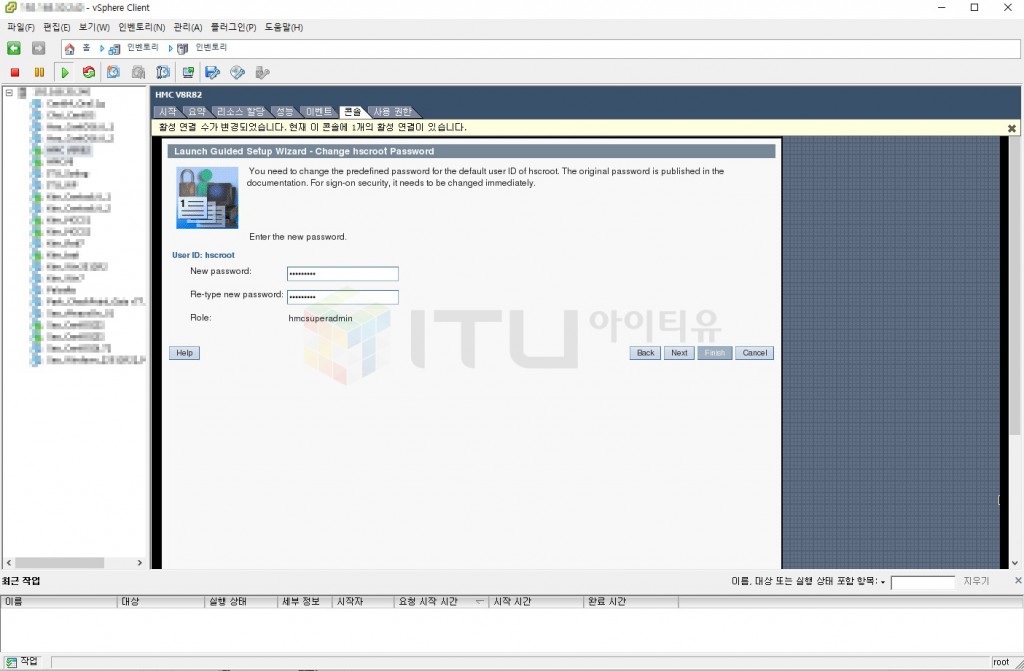
Task: Collapse the host tree root node
Action: [x=9, y=92]
